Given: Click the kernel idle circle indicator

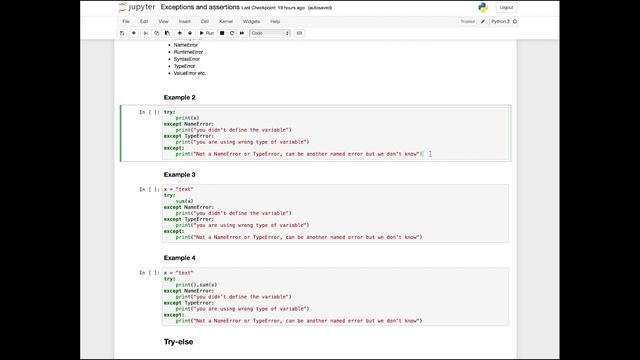Looking at the screenshot, I should (515, 21).
